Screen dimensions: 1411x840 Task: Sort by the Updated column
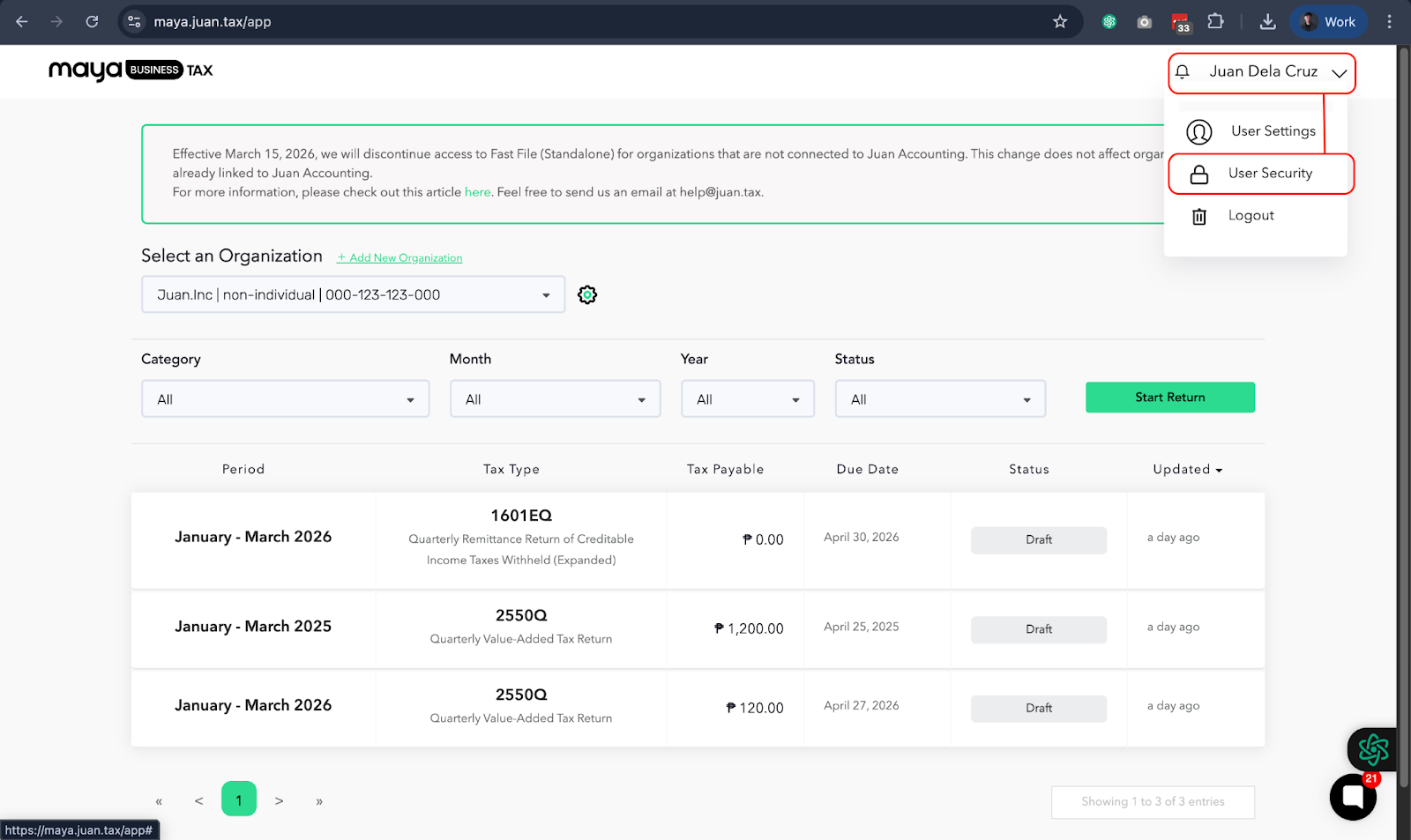tap(1188, 470)
